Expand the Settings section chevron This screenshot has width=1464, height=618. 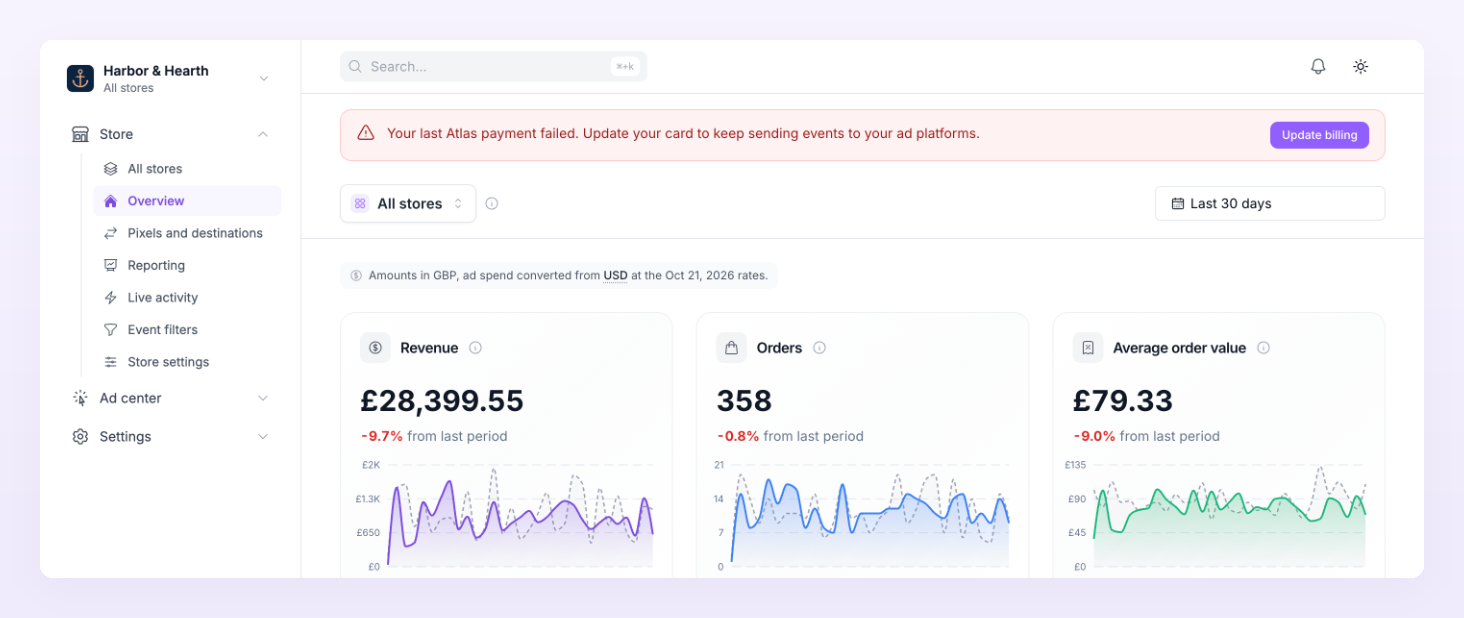click(x=263, y=437)
